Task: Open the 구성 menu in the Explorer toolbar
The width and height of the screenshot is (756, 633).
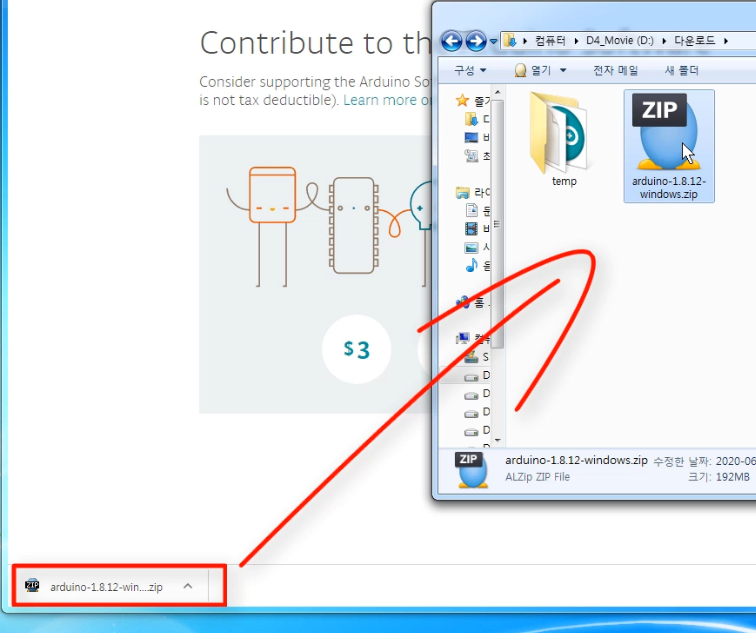Action: (x=470, y=70)
